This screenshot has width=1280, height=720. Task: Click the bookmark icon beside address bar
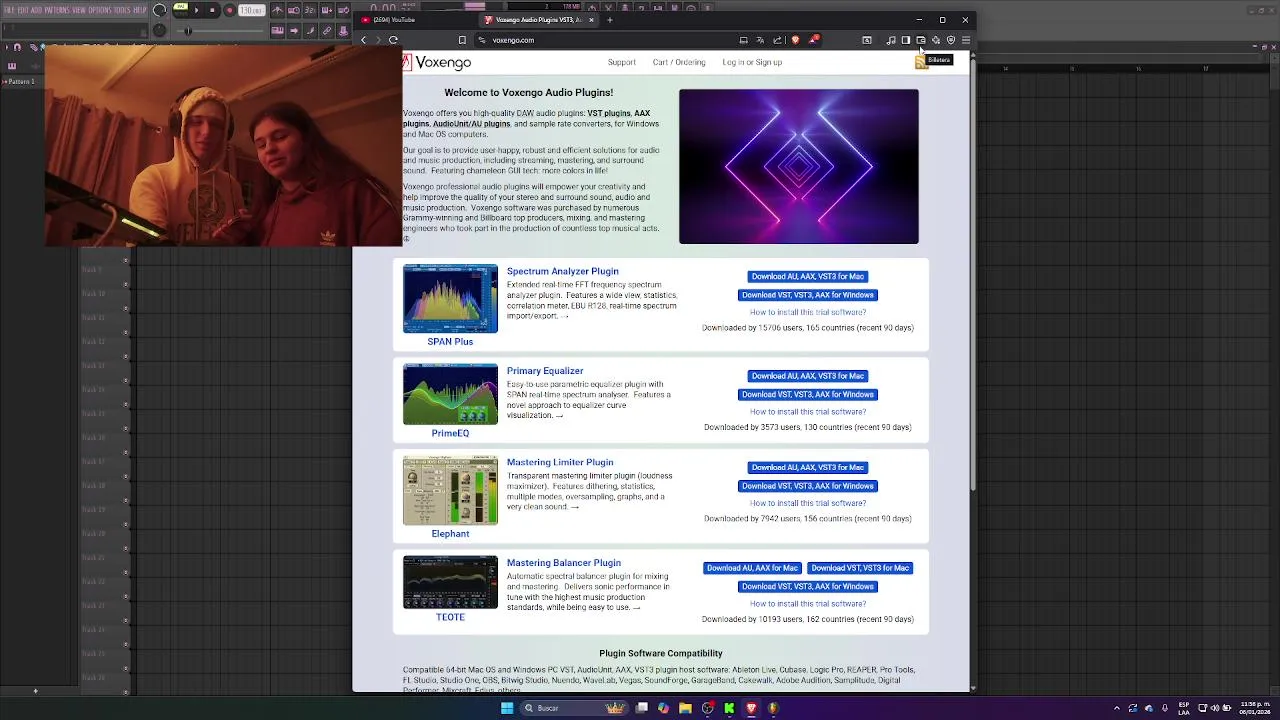click(x=462, y=40)
